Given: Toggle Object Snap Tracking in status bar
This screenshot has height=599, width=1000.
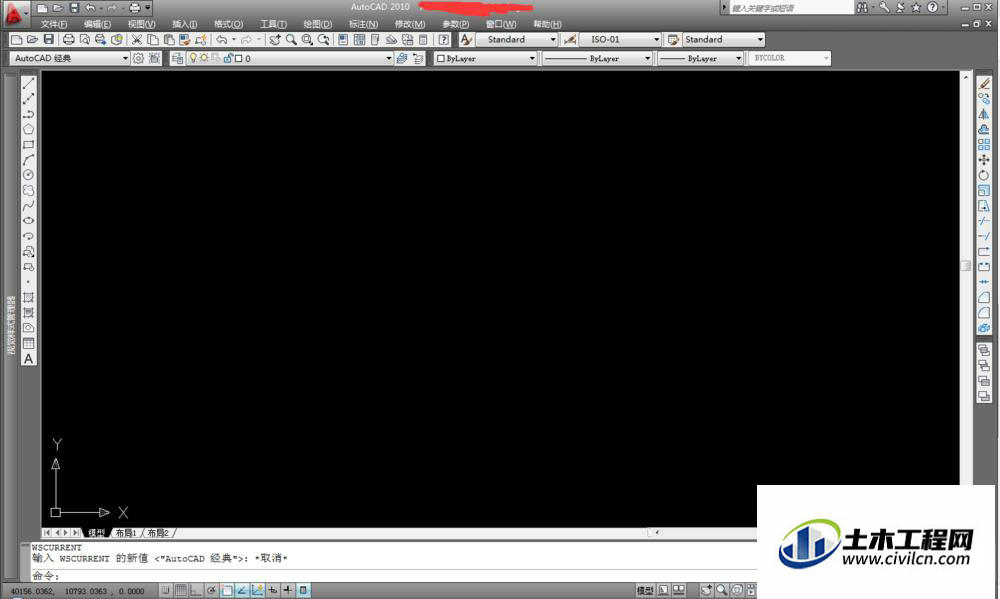Looking at the screenshot, I should [242, 590].
